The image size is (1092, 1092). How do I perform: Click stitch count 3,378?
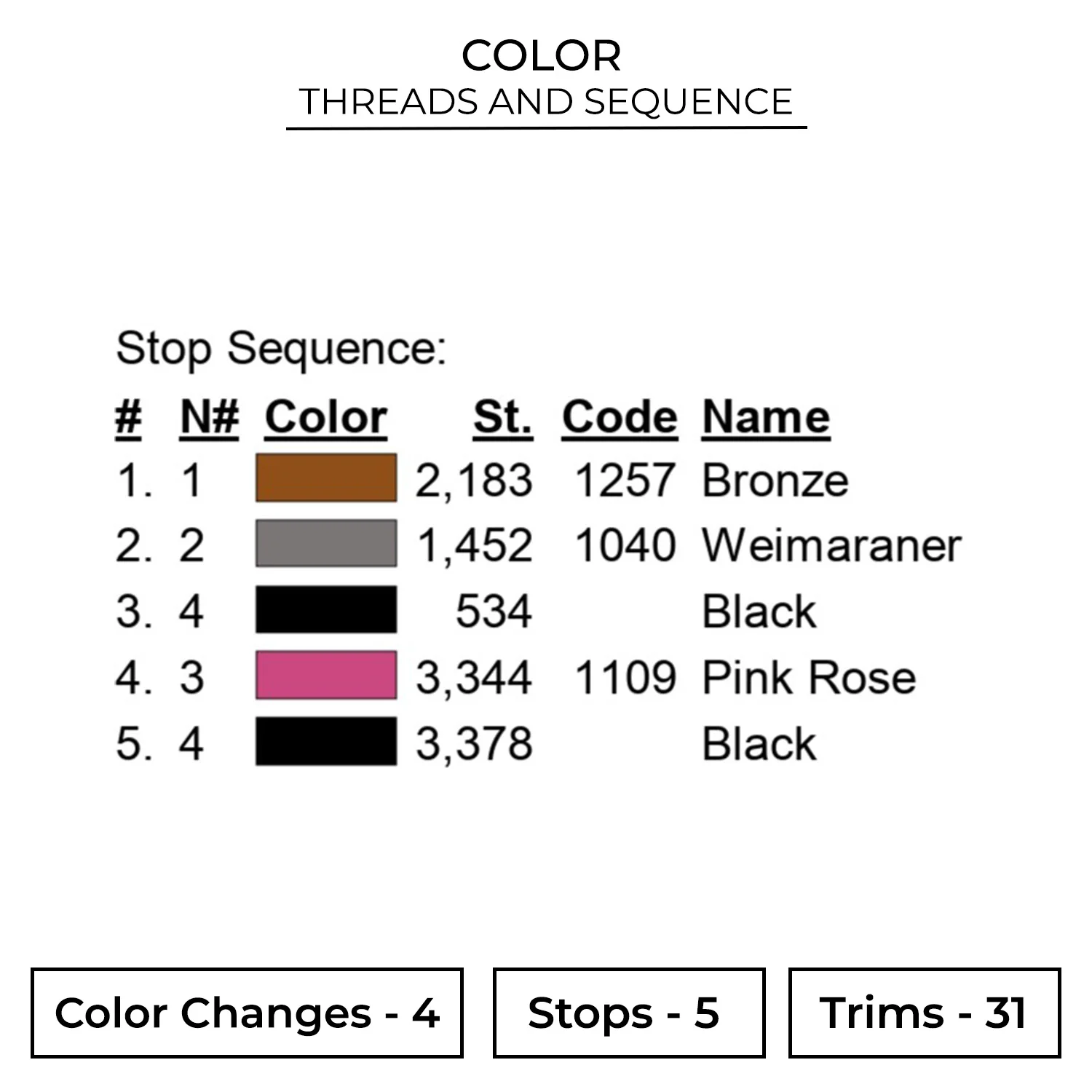point(474,744)
